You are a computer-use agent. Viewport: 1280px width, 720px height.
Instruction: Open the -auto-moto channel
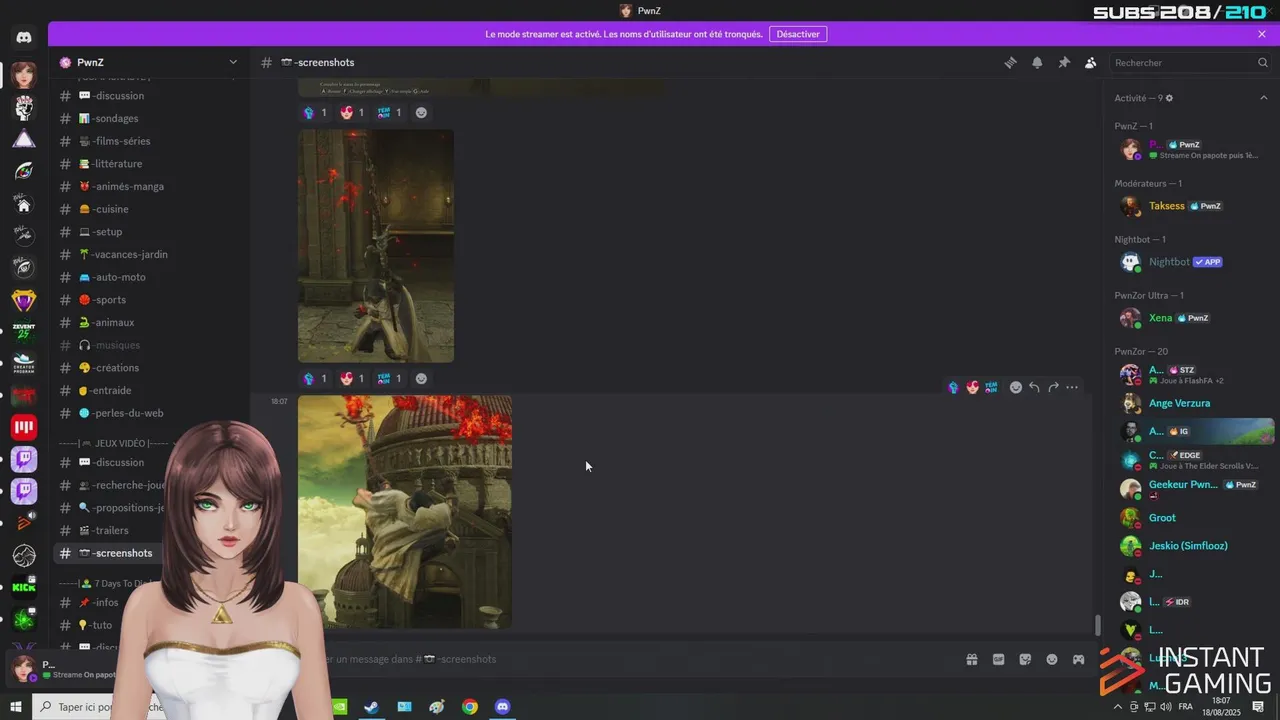(x=148, y=277)
